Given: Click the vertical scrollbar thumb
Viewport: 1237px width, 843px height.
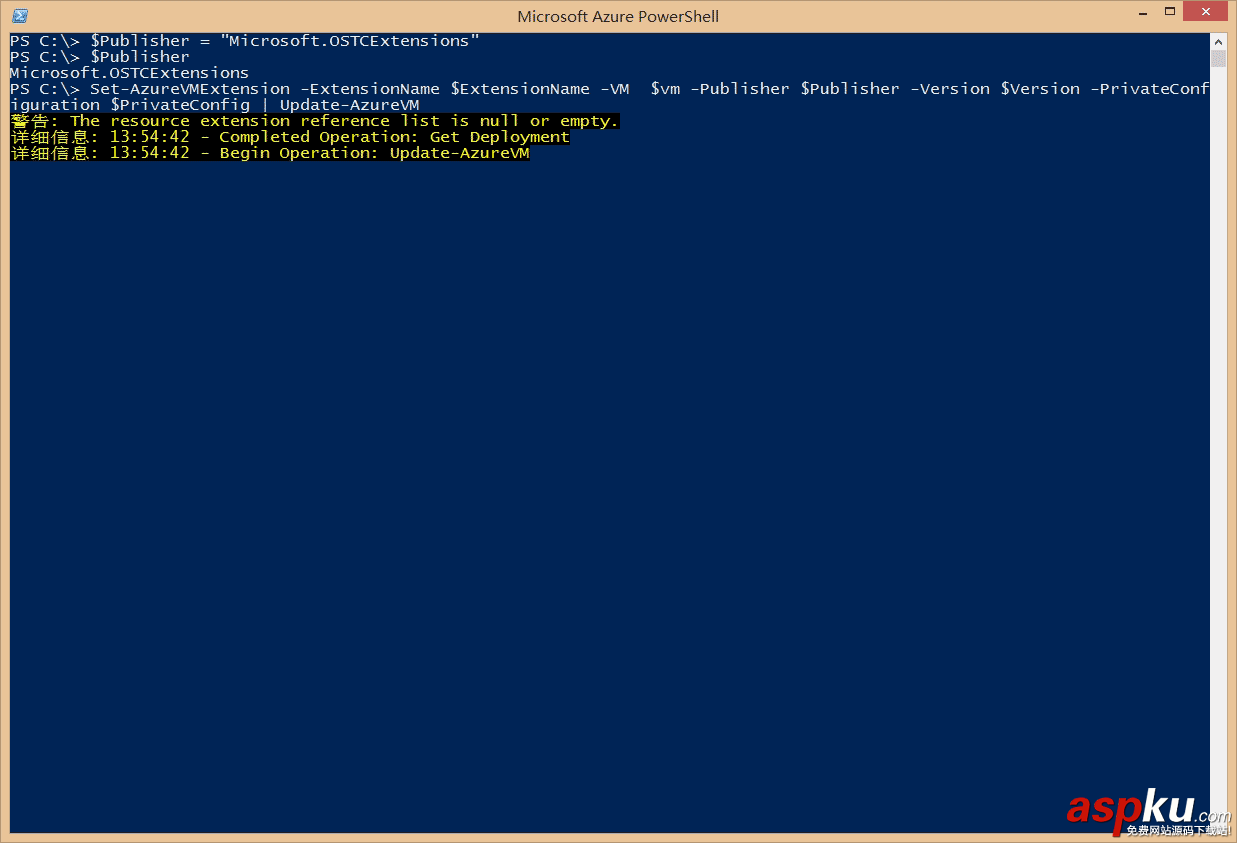Looking at the screenshot, I should pyautogui.click(x=1217, y=58).
